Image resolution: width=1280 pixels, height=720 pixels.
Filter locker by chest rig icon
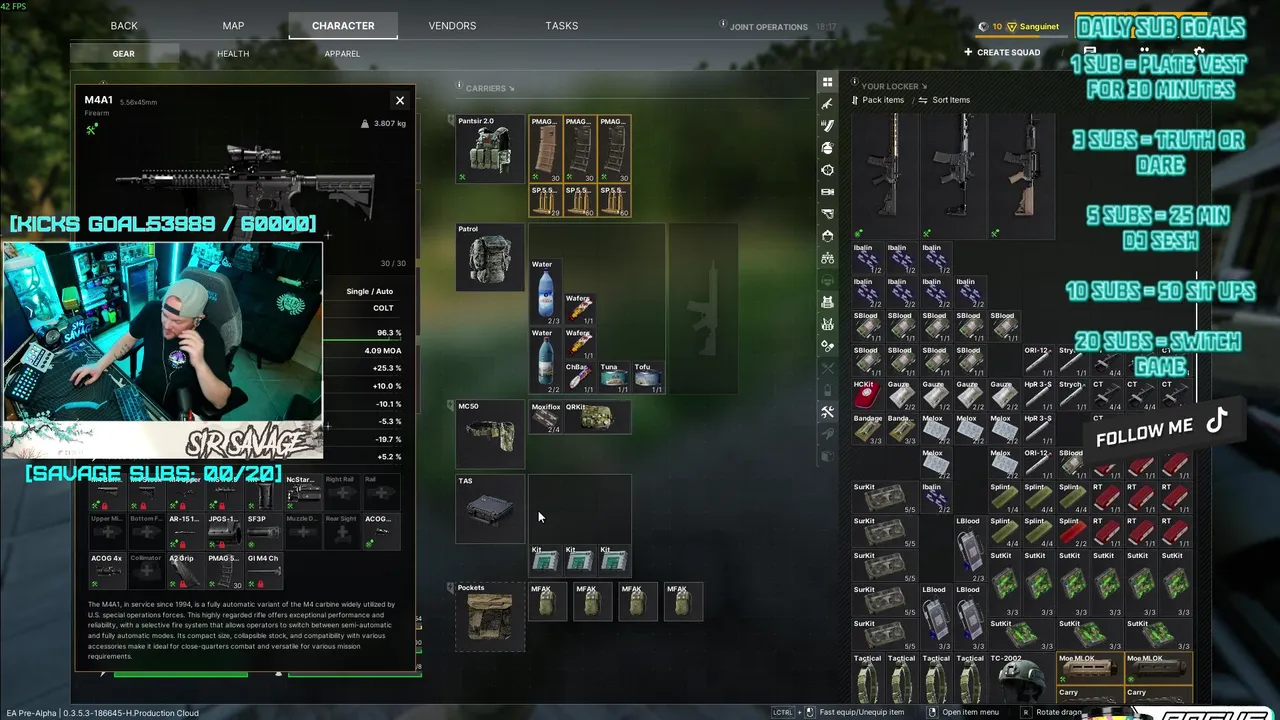point(827,324)
